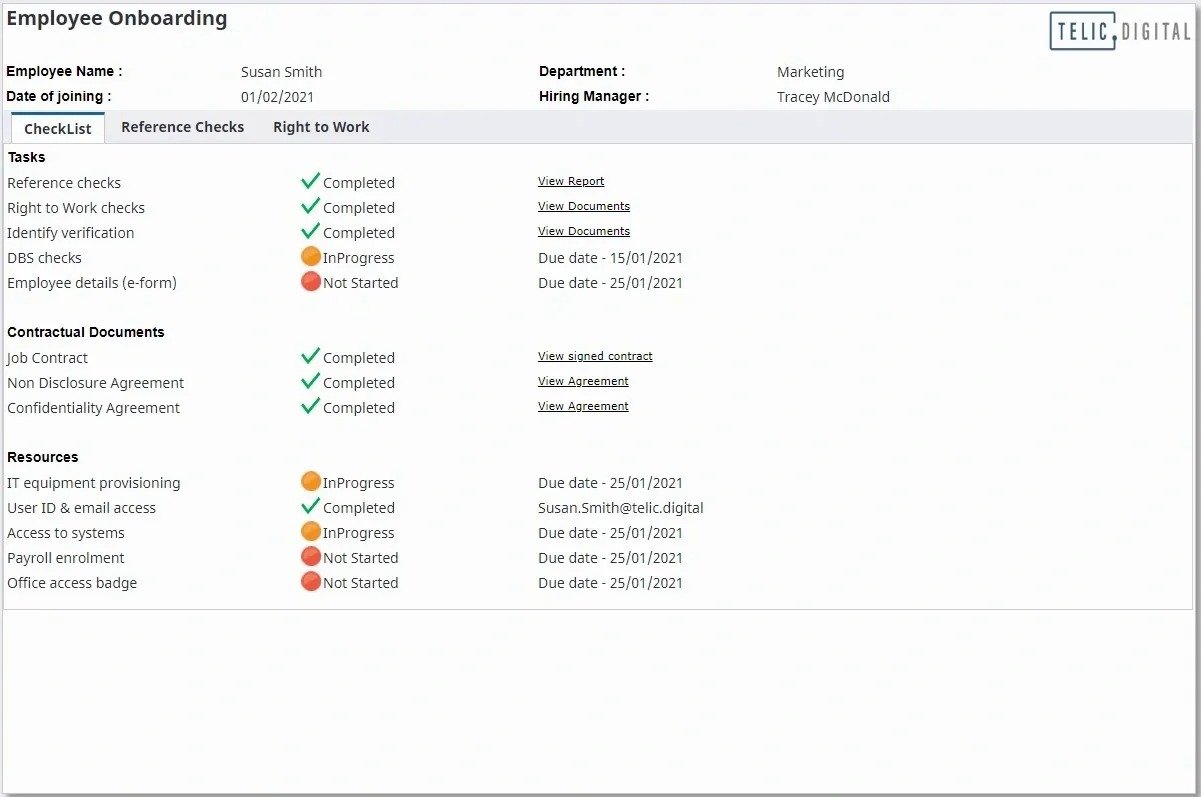View Agreement for Confidentiality Agreement
Screen dimensions: 1201x797
583,406
